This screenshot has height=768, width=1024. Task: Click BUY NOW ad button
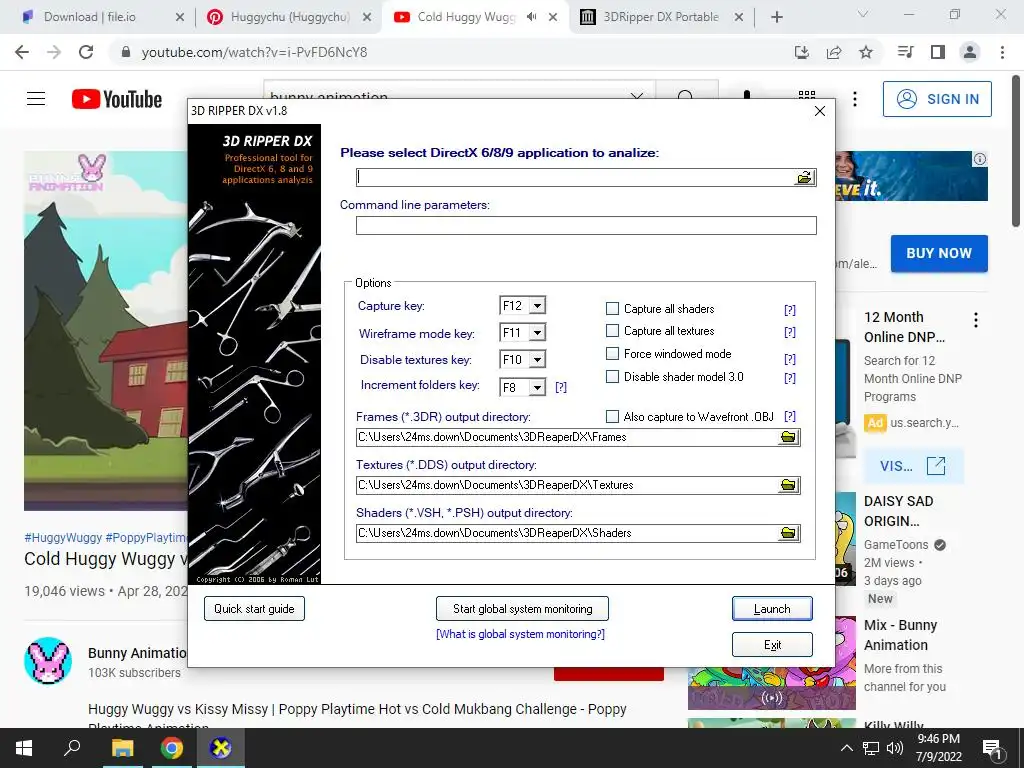coord(939,253)
